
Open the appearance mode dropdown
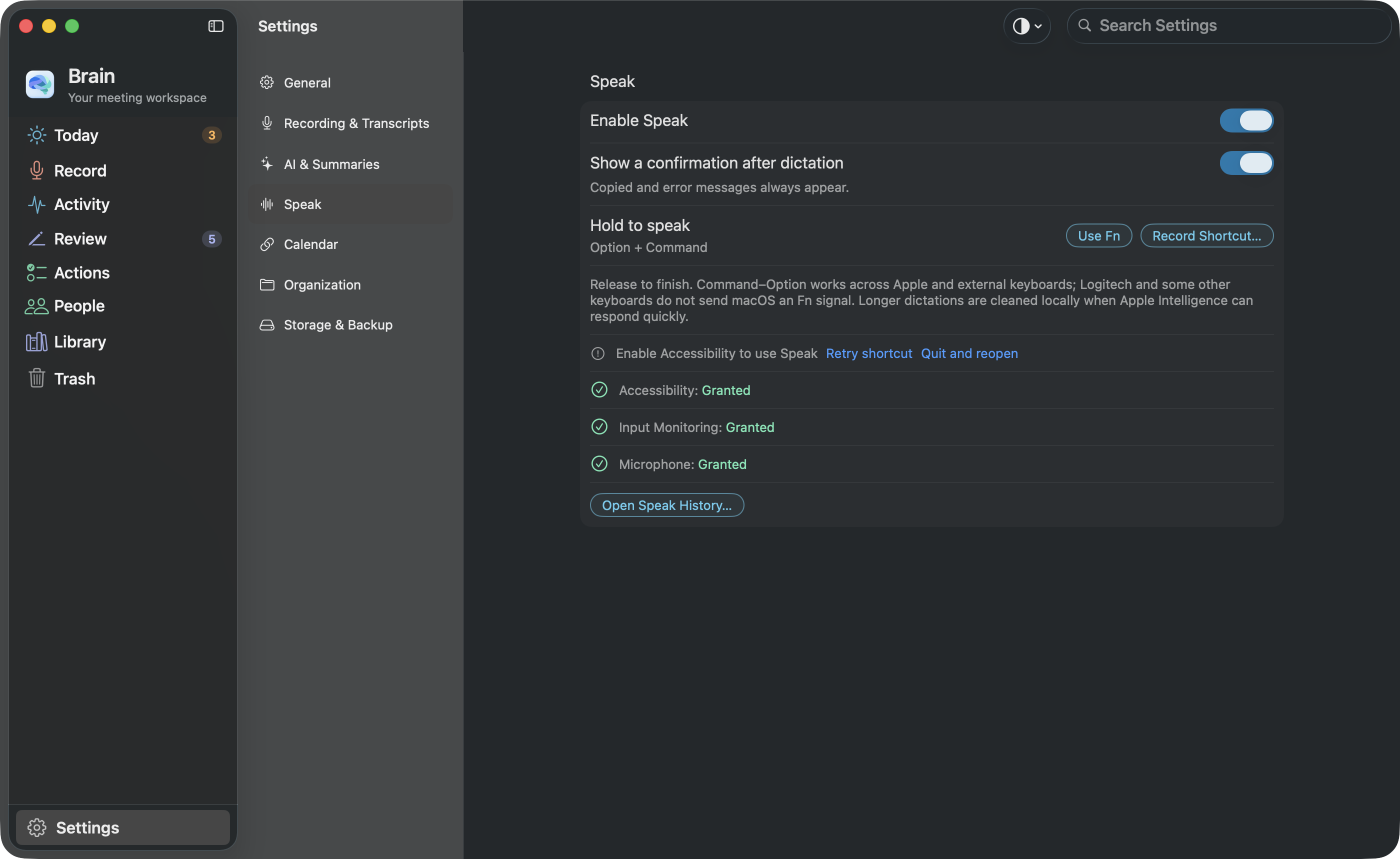click(1026, 26)
